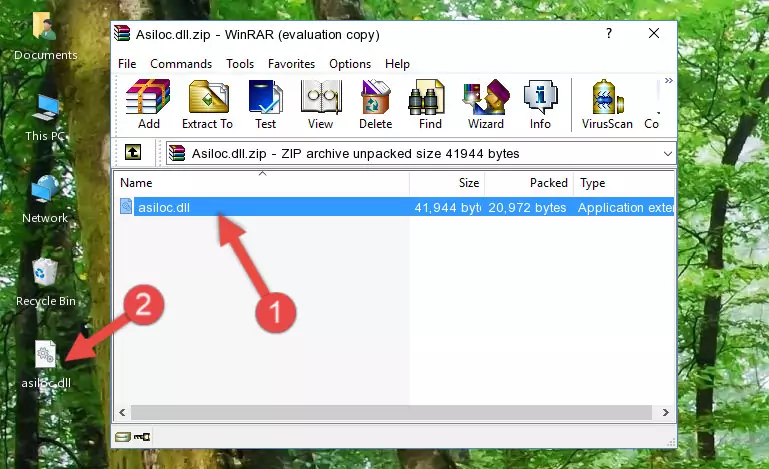This screenshot has height=469, width=769.
Task: Sort by the Type column header
Action: 624,183
